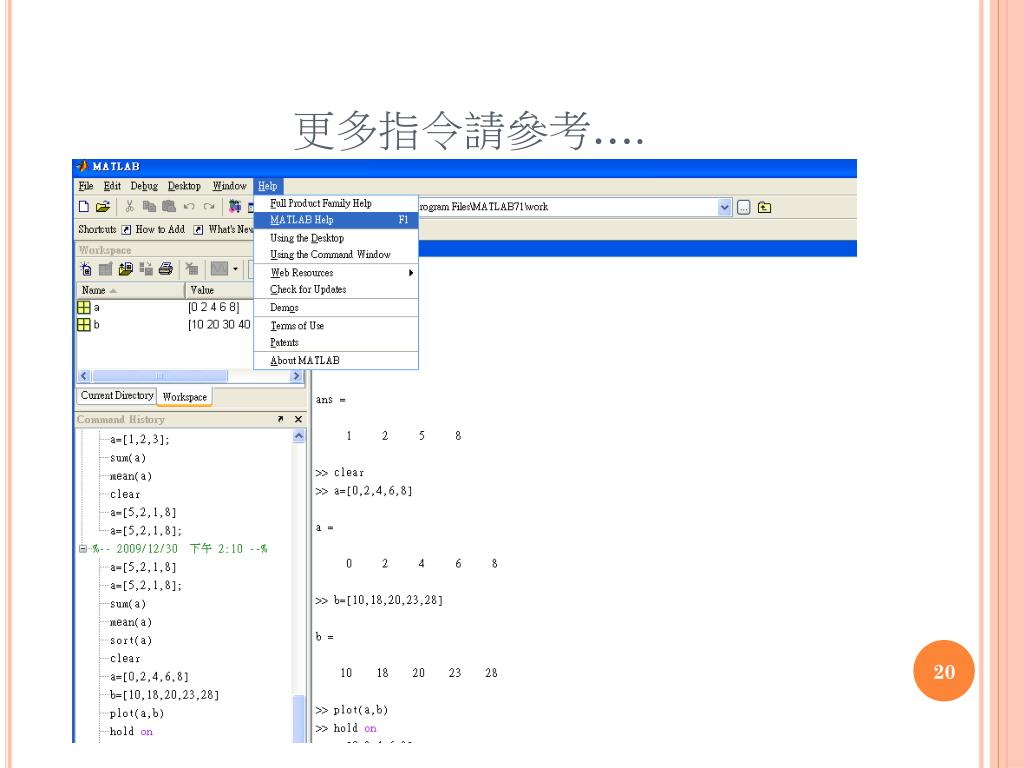Click the Import data icon in Workspace
The width and height of the screenshot is (1024, 768).
(125, 268)
